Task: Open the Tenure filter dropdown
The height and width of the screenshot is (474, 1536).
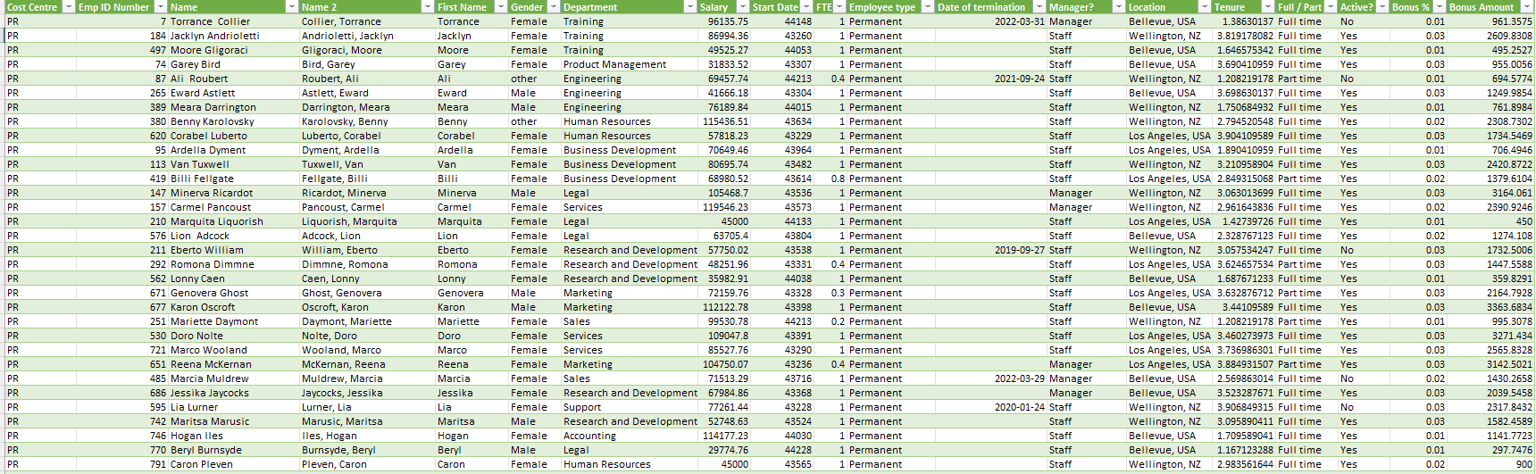Action: (1267, 7)
